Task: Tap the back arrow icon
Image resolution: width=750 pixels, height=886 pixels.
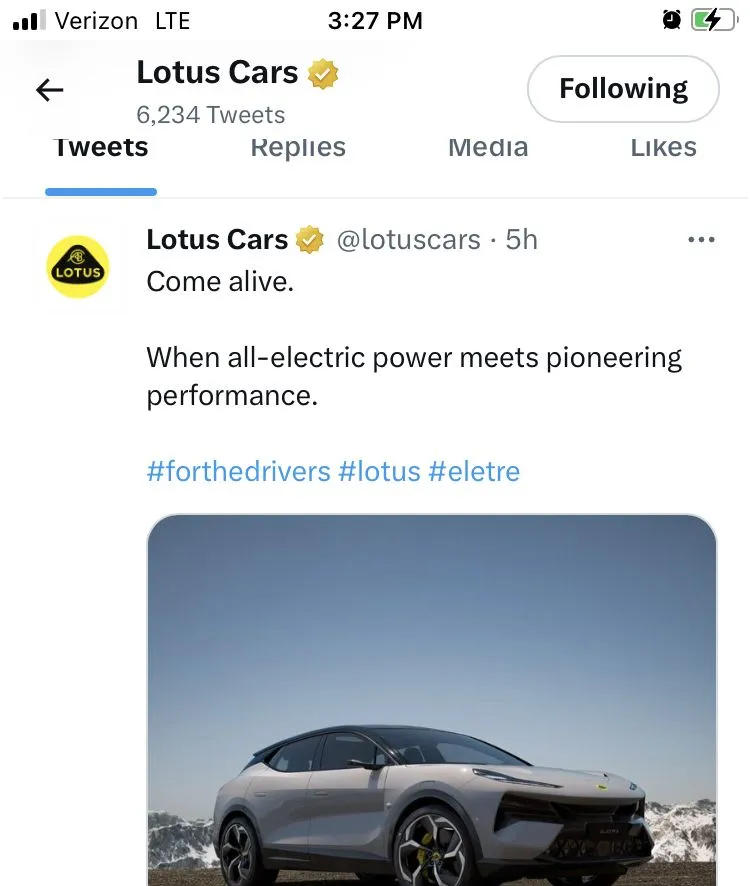Action: click(49, 91)
